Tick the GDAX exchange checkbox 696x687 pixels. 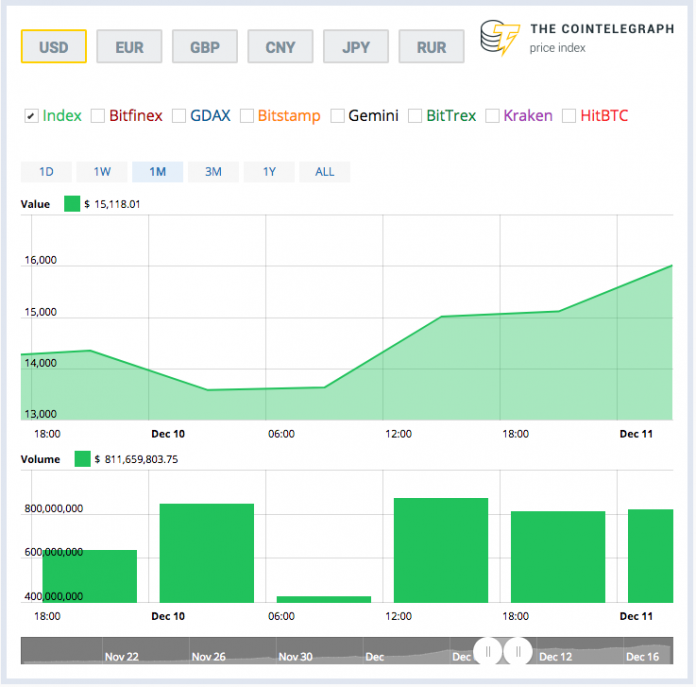tap(179, 116)
